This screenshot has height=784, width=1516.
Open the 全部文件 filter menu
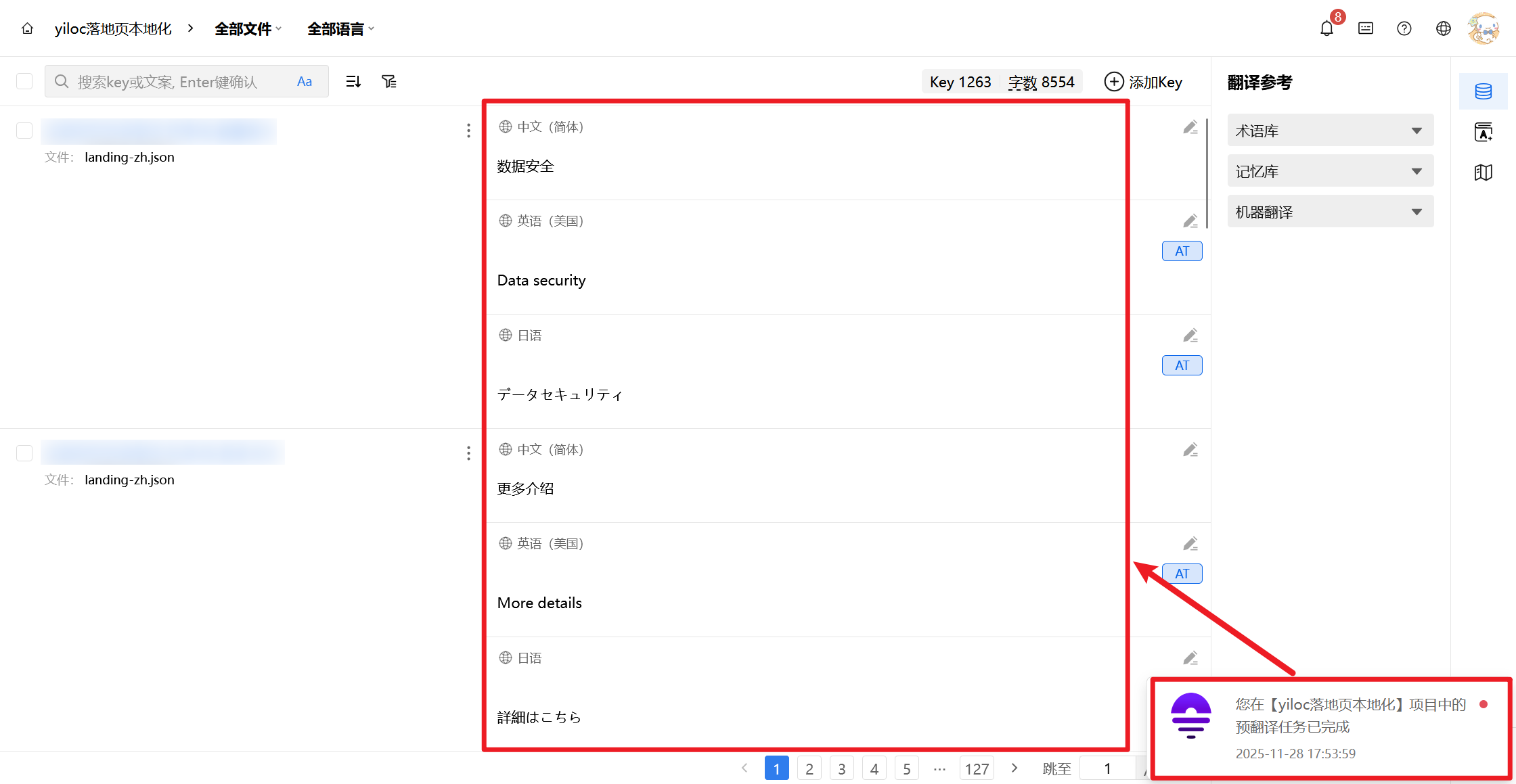point(248,29)
